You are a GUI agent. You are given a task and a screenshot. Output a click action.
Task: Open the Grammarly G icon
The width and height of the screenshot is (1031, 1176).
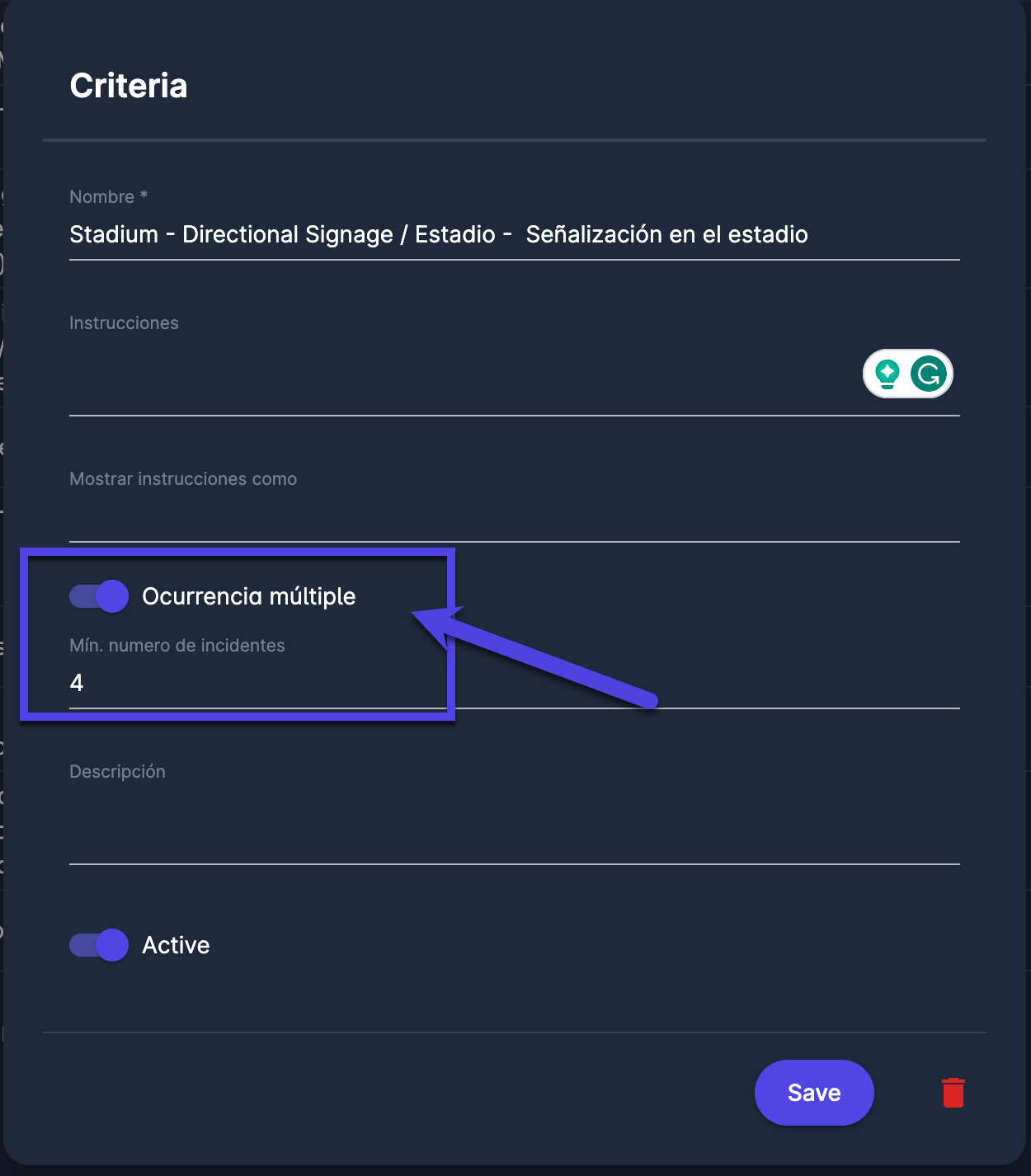929,374
